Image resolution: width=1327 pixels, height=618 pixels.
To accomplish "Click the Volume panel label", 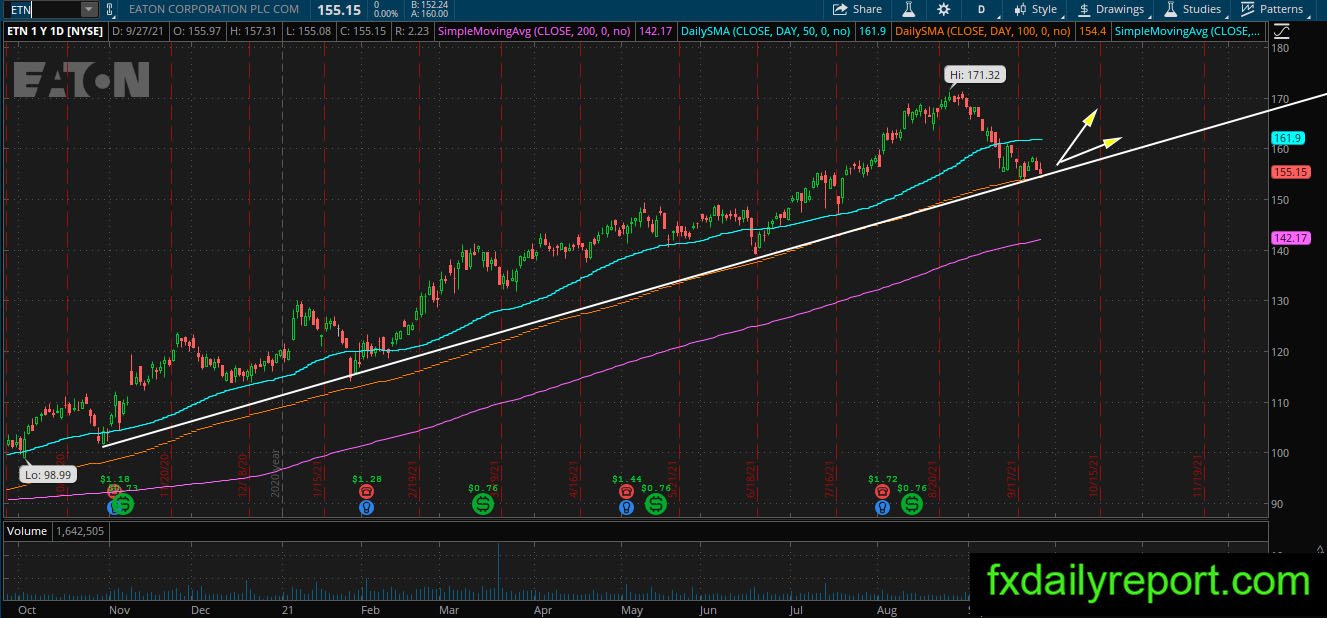I will 25,531.
